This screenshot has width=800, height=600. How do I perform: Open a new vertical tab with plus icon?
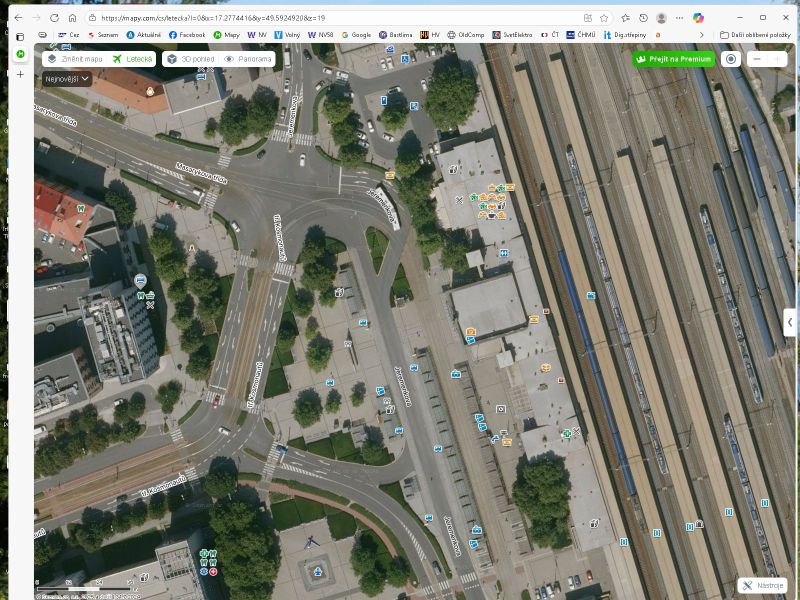coord(20,74)
